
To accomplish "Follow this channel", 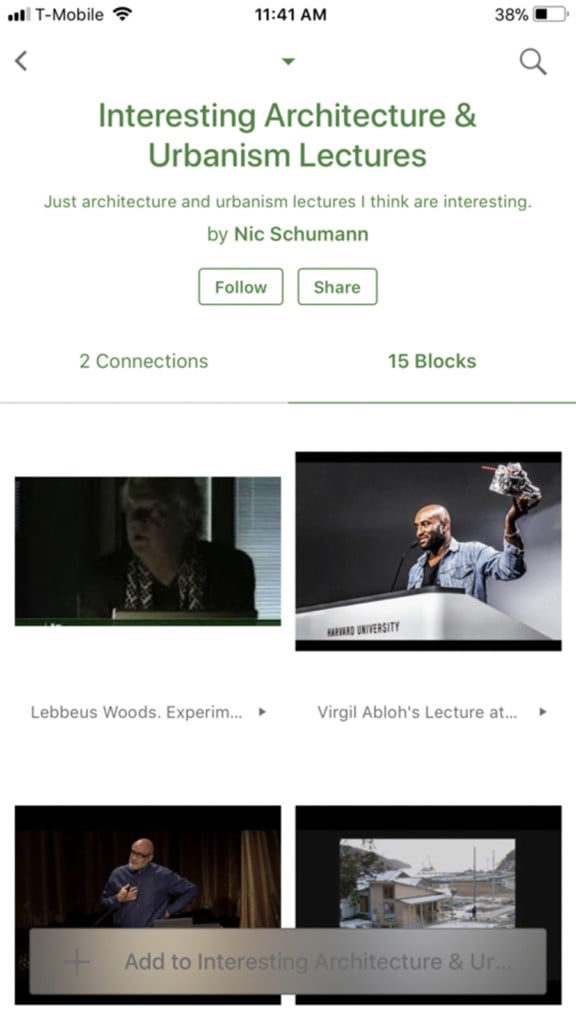I will click(241, 287).
